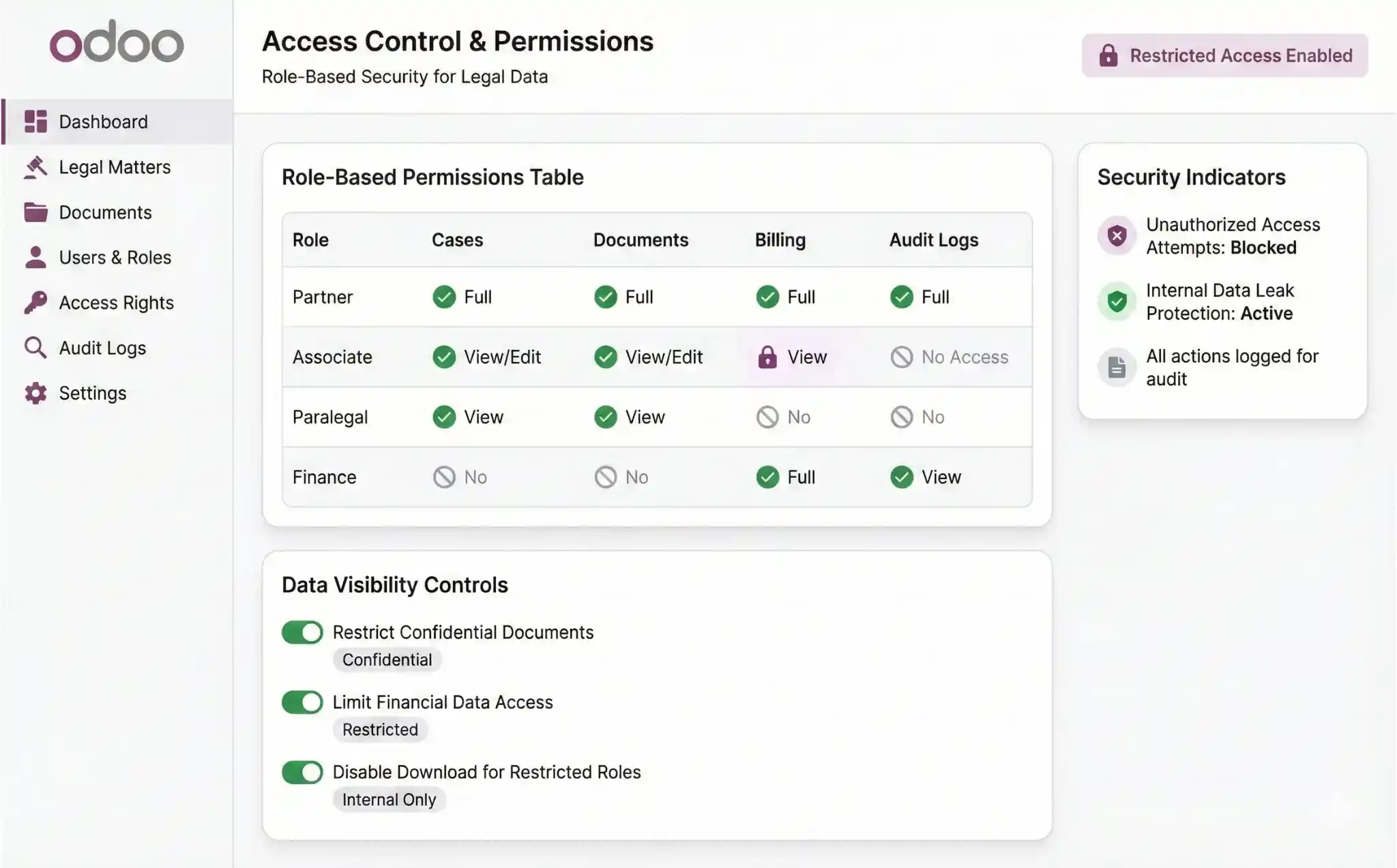Click the Internal Data Leak Protection shield icon
1397x868 pixels.
[x=1117, y=301]
